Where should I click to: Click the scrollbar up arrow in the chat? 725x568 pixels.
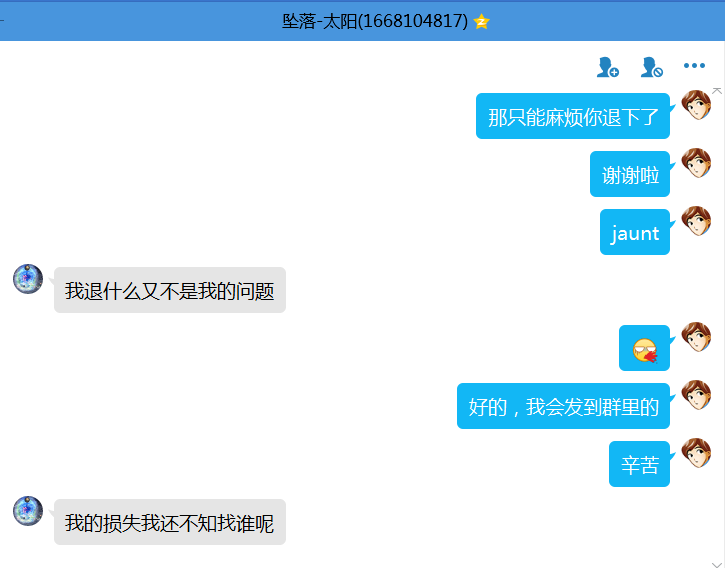[x=716, y=91]
